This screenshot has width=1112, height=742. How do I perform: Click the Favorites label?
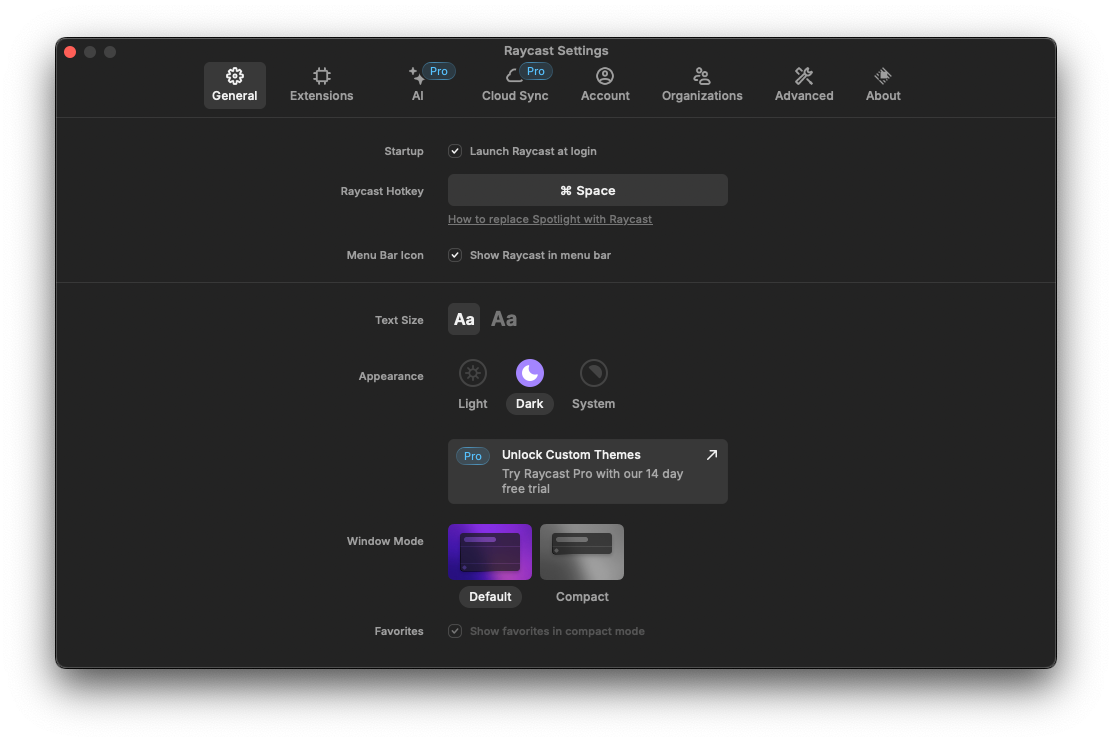click(x=399, y=631)
